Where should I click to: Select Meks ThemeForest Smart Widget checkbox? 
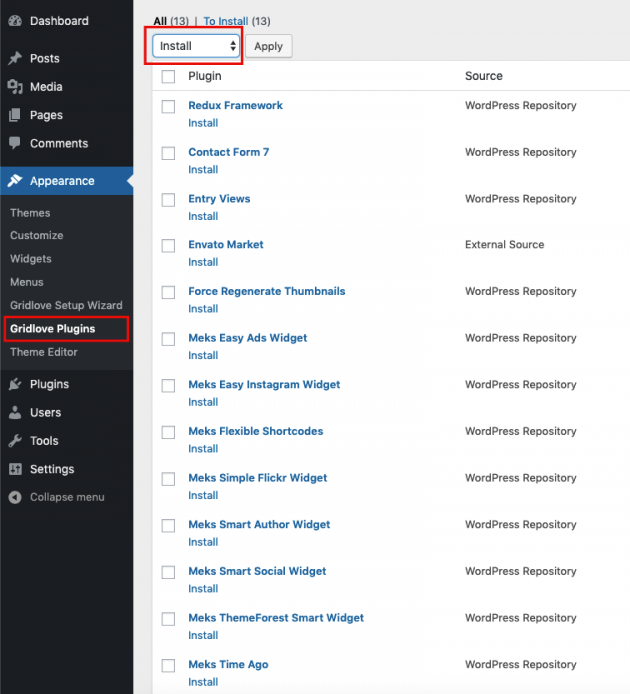click(x=168, y=619)
